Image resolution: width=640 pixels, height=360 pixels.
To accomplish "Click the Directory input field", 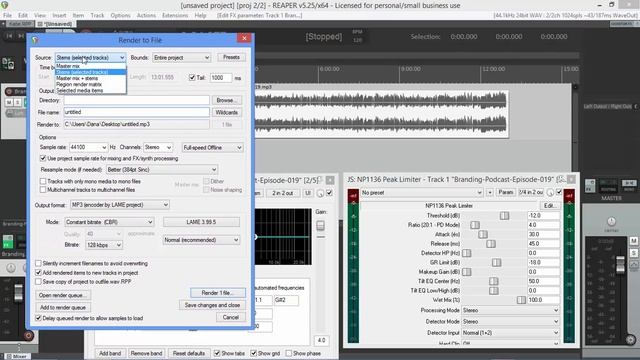I will pyautogui.click(x=136, y=100).
